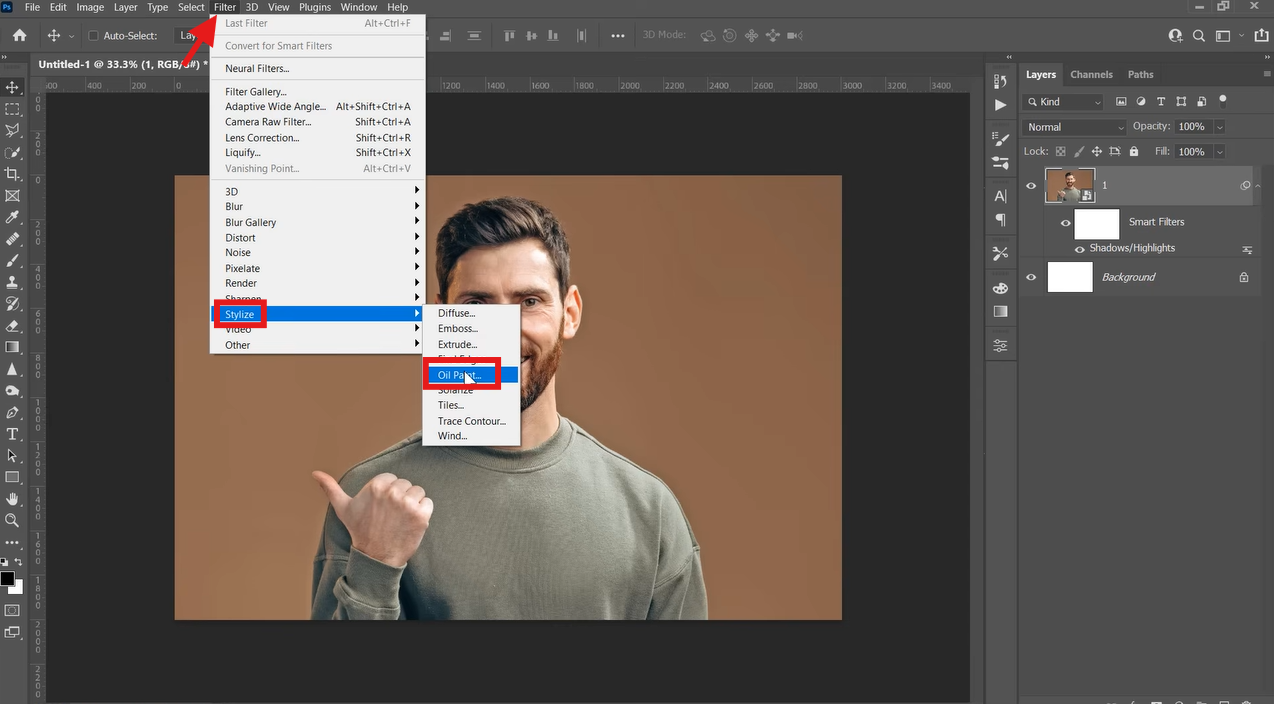The width and height of the screenshot is (1274, 704).
Task: Open the Brush Settings panel icon
Action: click(1000, 139)
